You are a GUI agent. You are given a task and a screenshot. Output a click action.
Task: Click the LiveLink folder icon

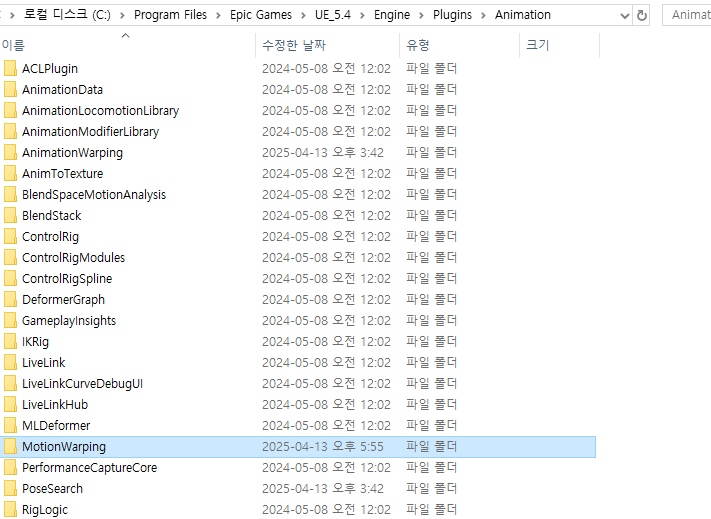pyautogui.click(x=10, y=363)
